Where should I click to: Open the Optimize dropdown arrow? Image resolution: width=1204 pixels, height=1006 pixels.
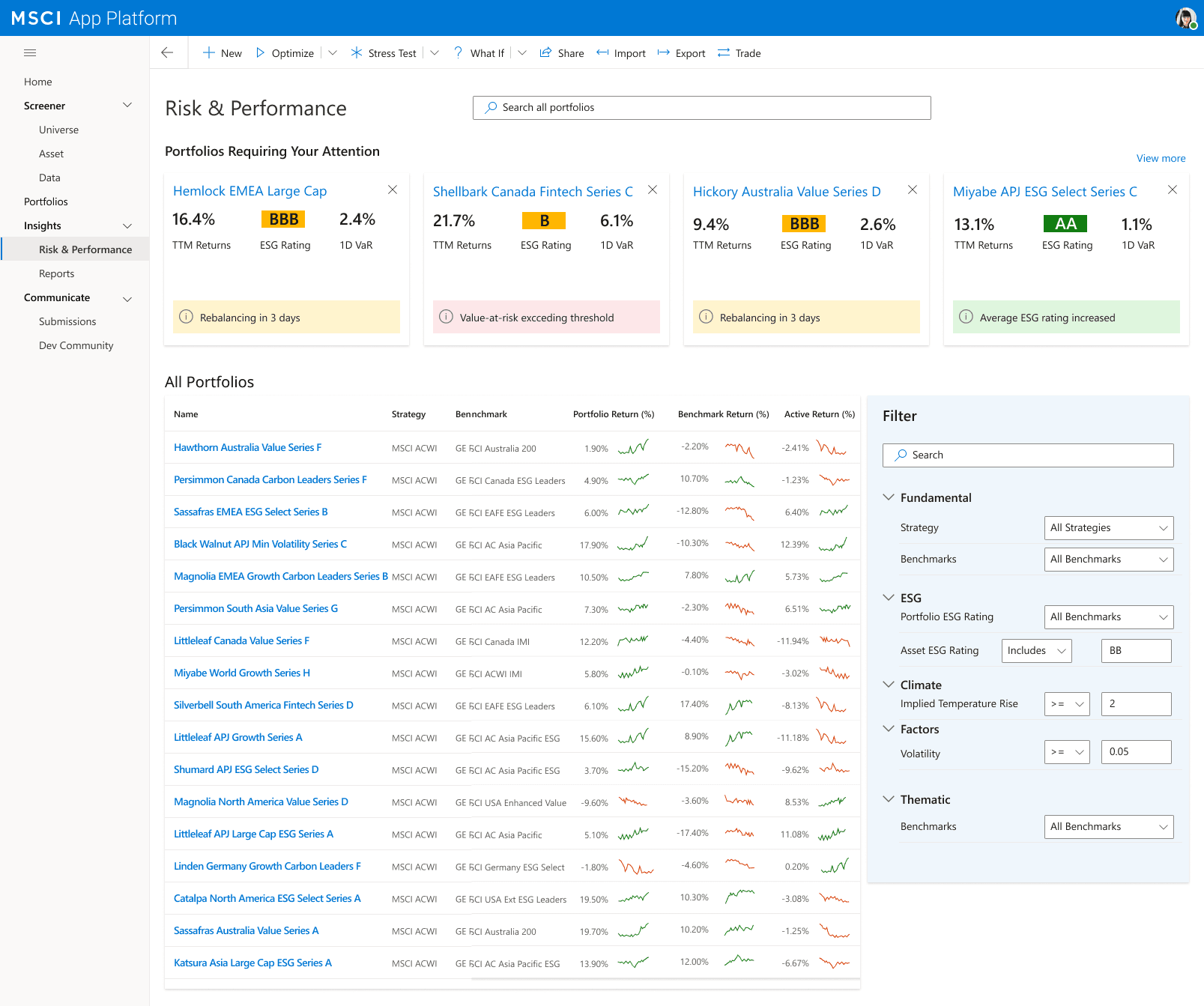pyautogui.click(x=333, y=52)
